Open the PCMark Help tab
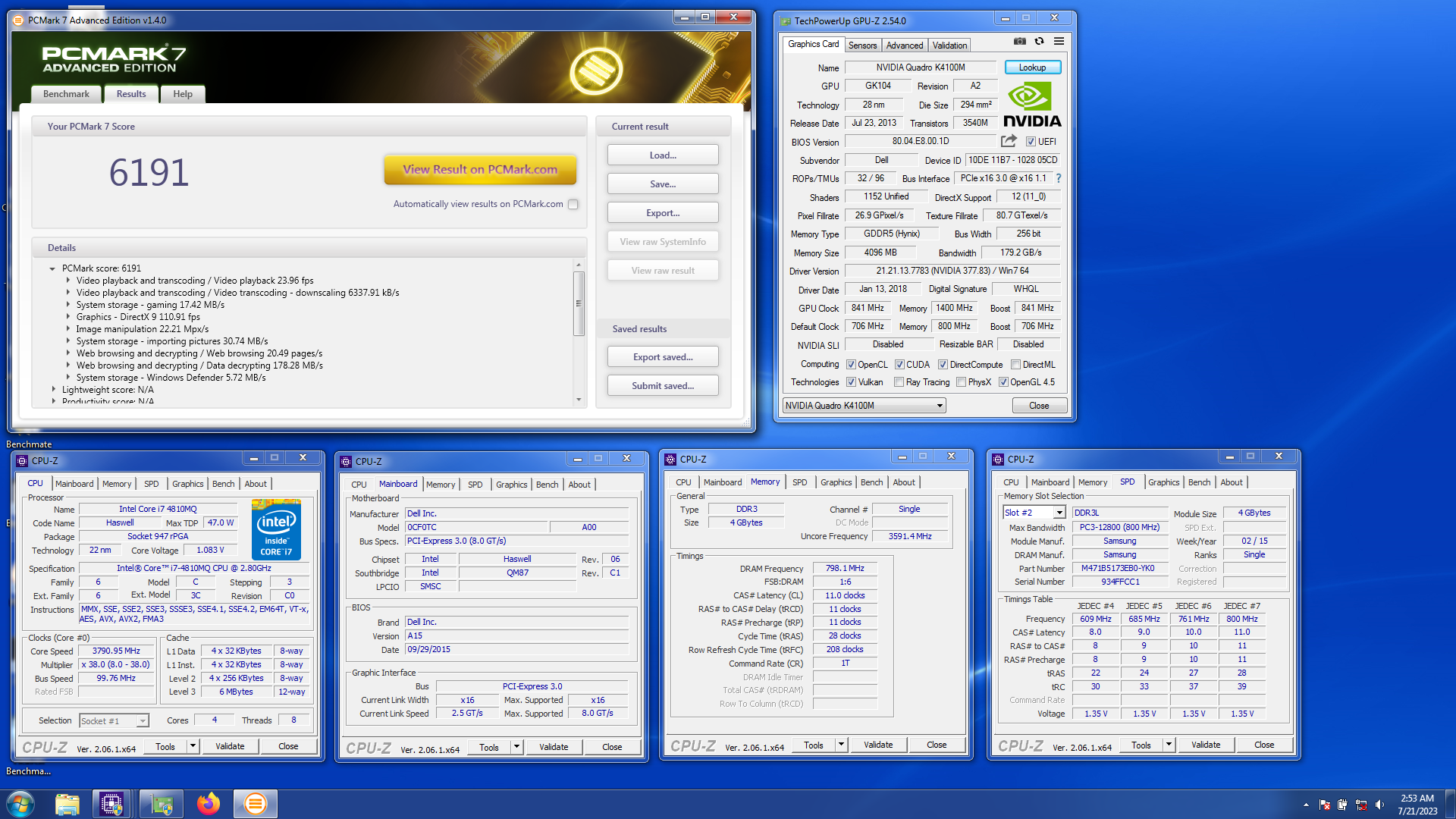This screenshot has width=1456, height=819. point(183,94)
